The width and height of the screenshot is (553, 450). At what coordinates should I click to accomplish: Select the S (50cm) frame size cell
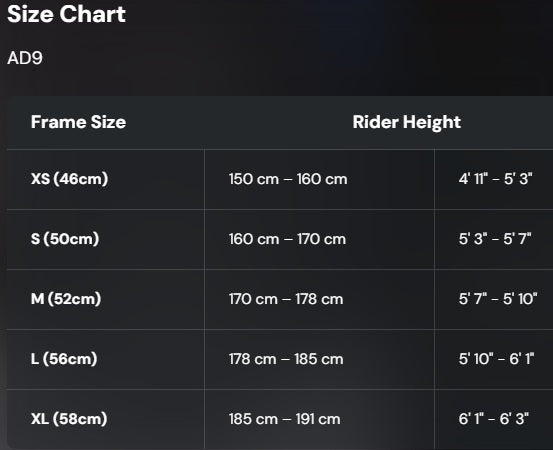(x=105, y=239)
